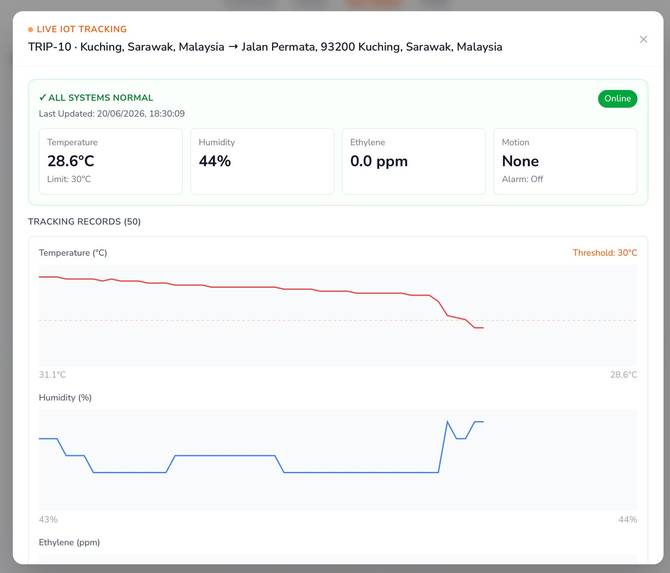Click the 'Humidity (%)' chart title
Image resolution: width=670 pixels, height=573 pixels.
[65, 397]
